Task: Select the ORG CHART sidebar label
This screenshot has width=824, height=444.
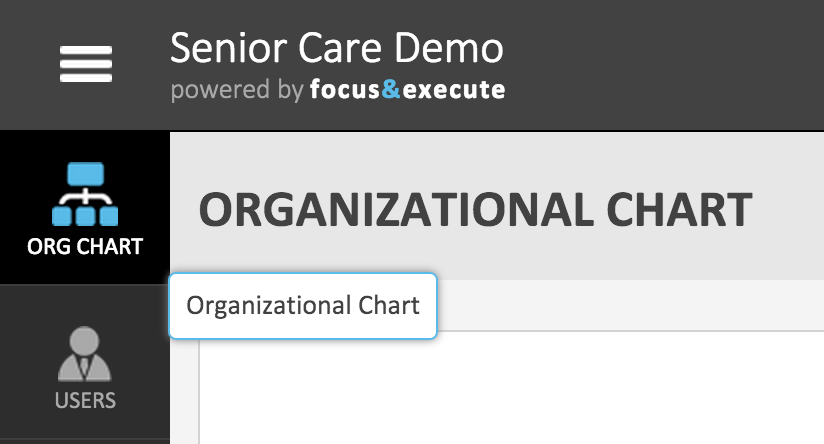Action: pyautogui.click(x=85, y=246)
